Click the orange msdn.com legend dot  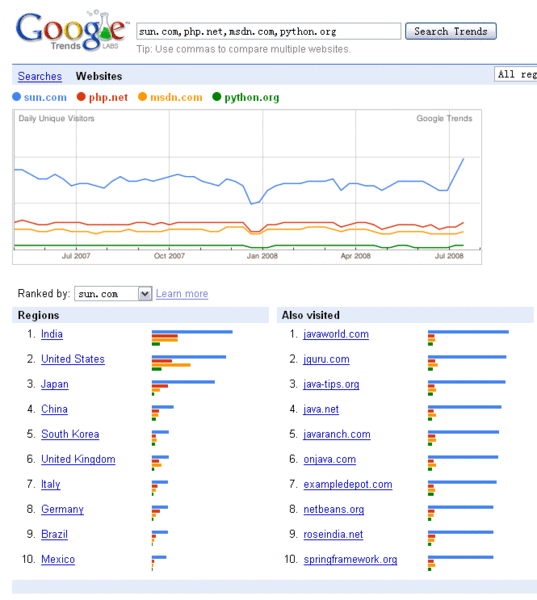[x=142, y=97]
